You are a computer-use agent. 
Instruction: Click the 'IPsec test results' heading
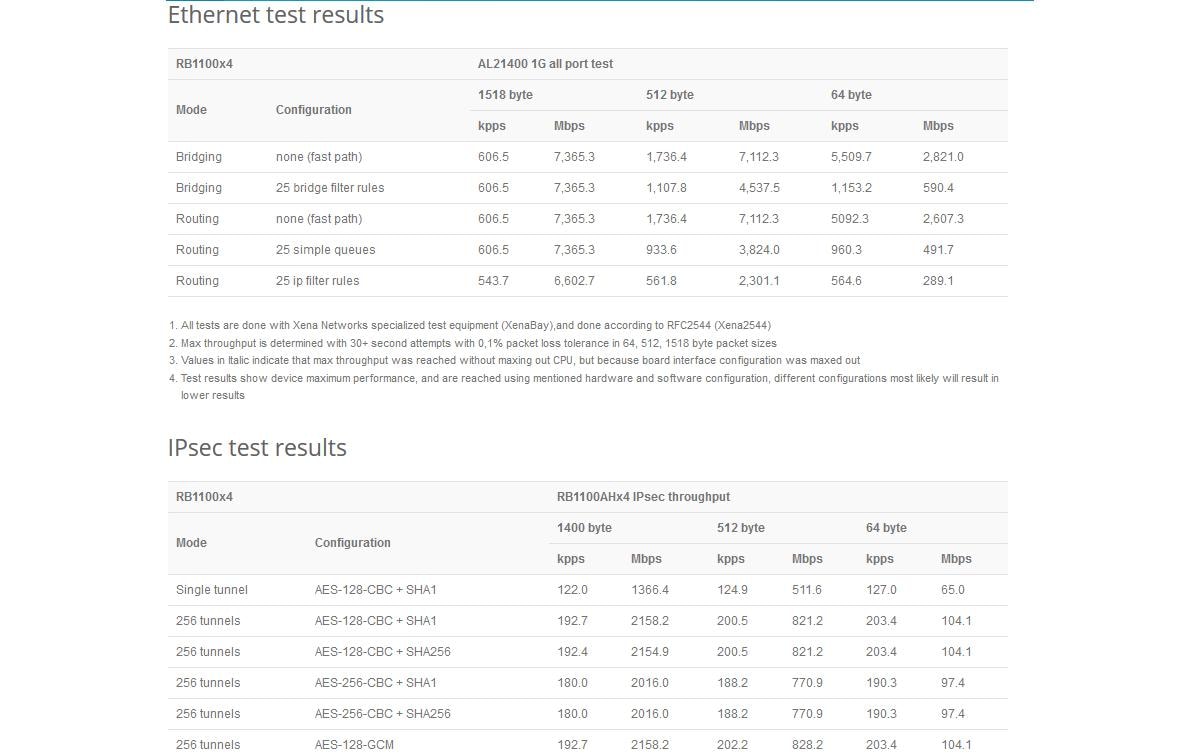click(257, 447)
